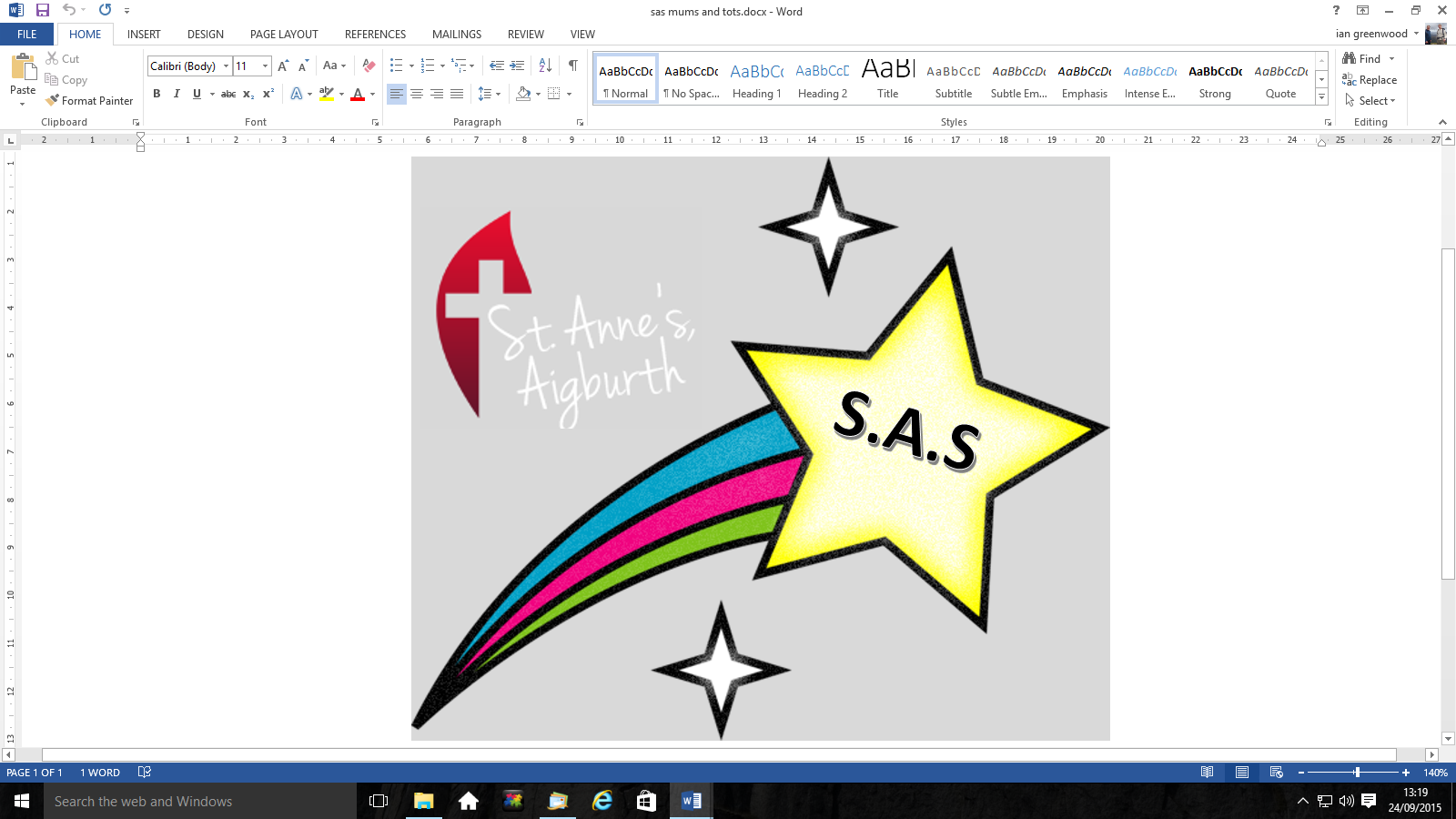Toggle underline formatting

pos(197,94)
